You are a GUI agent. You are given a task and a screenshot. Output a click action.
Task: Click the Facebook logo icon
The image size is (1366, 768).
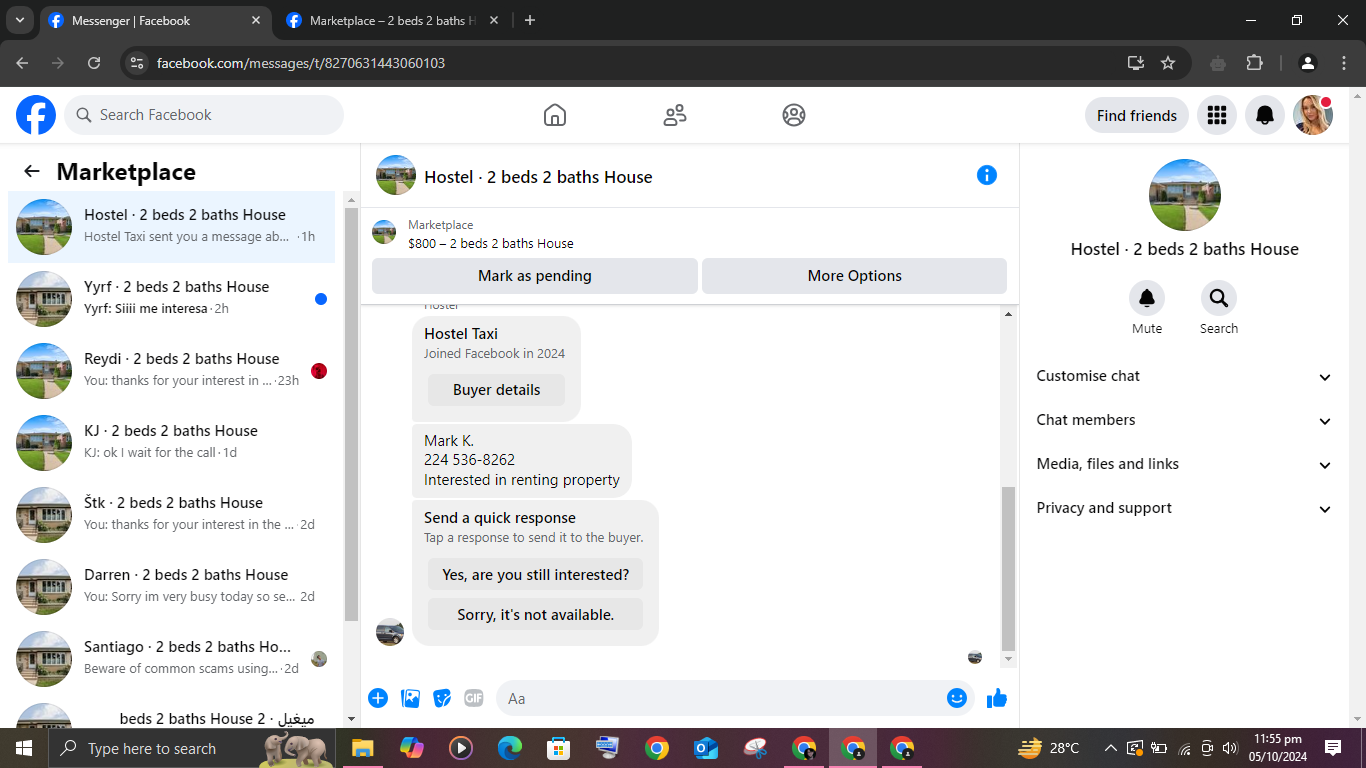pos(36,115)
